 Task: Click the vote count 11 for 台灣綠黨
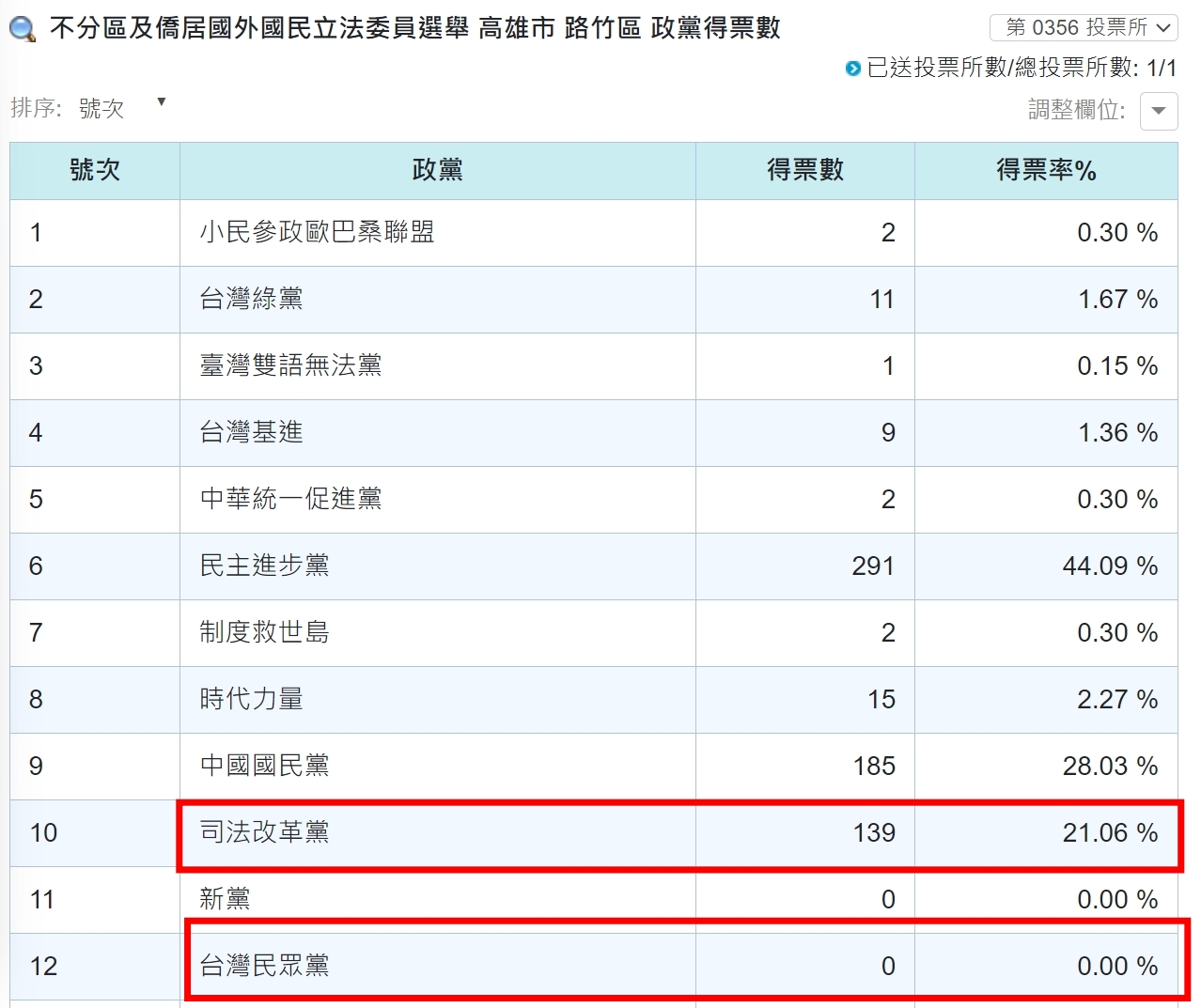click(x=881, y=300)
